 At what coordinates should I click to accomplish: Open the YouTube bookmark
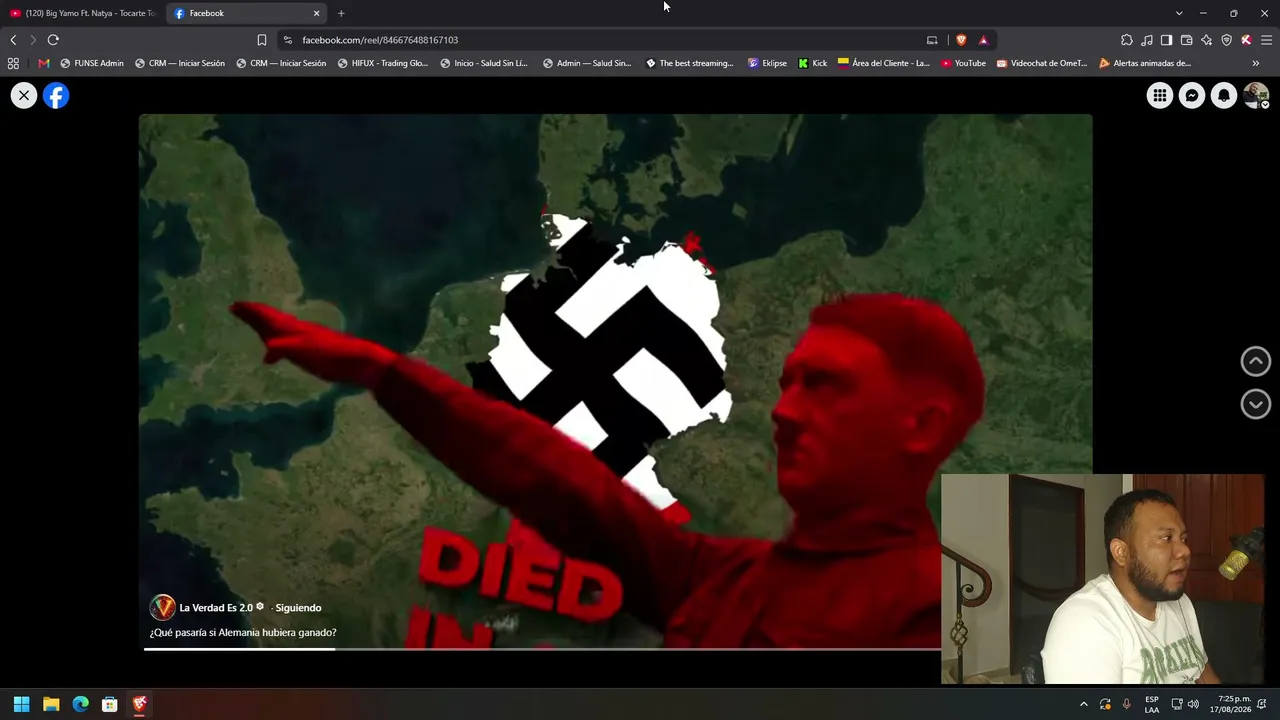[964, 63]
